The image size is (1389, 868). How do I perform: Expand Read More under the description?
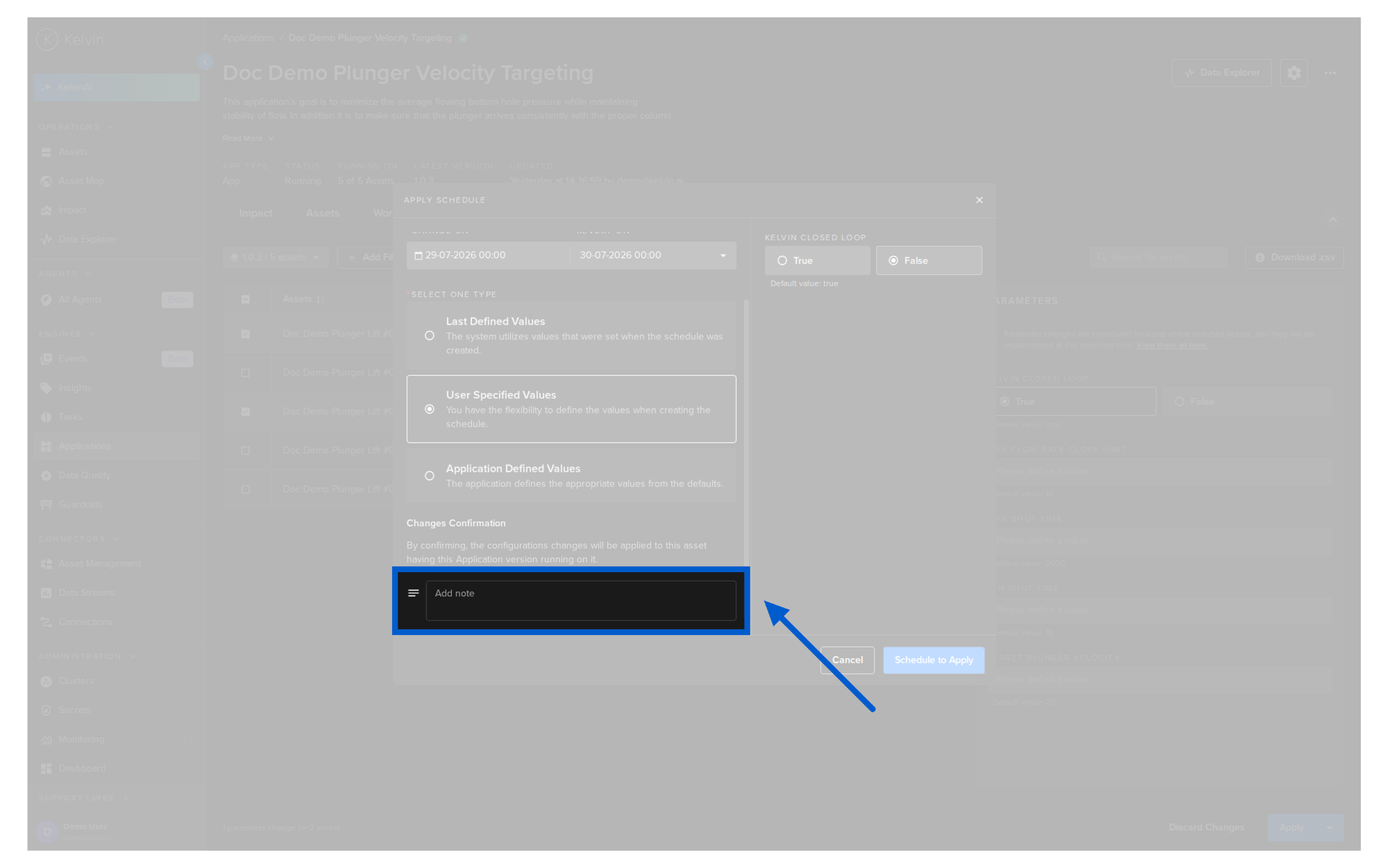248,138
